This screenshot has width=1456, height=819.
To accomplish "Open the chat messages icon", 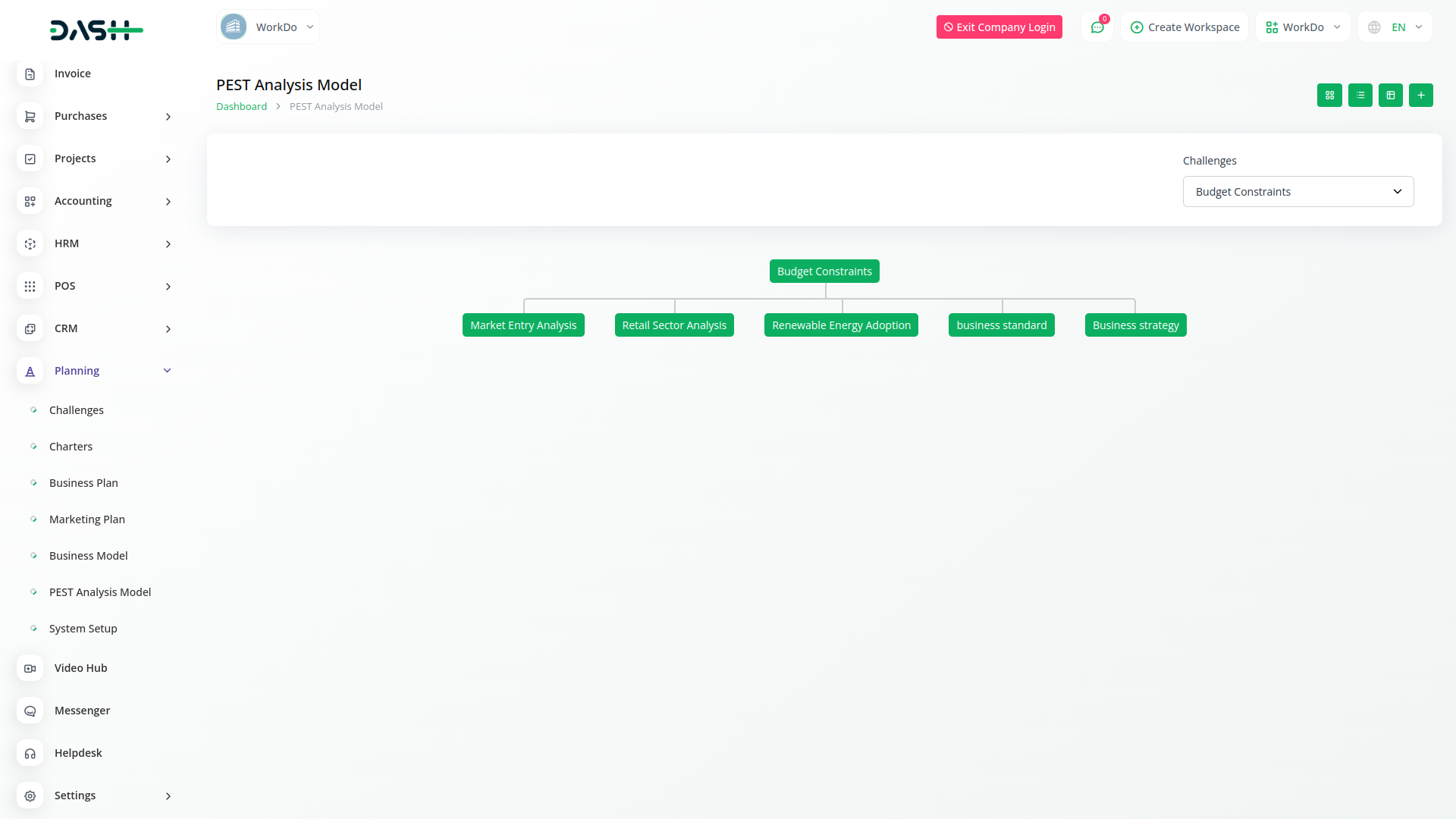I will click(x=1097, y=27).
